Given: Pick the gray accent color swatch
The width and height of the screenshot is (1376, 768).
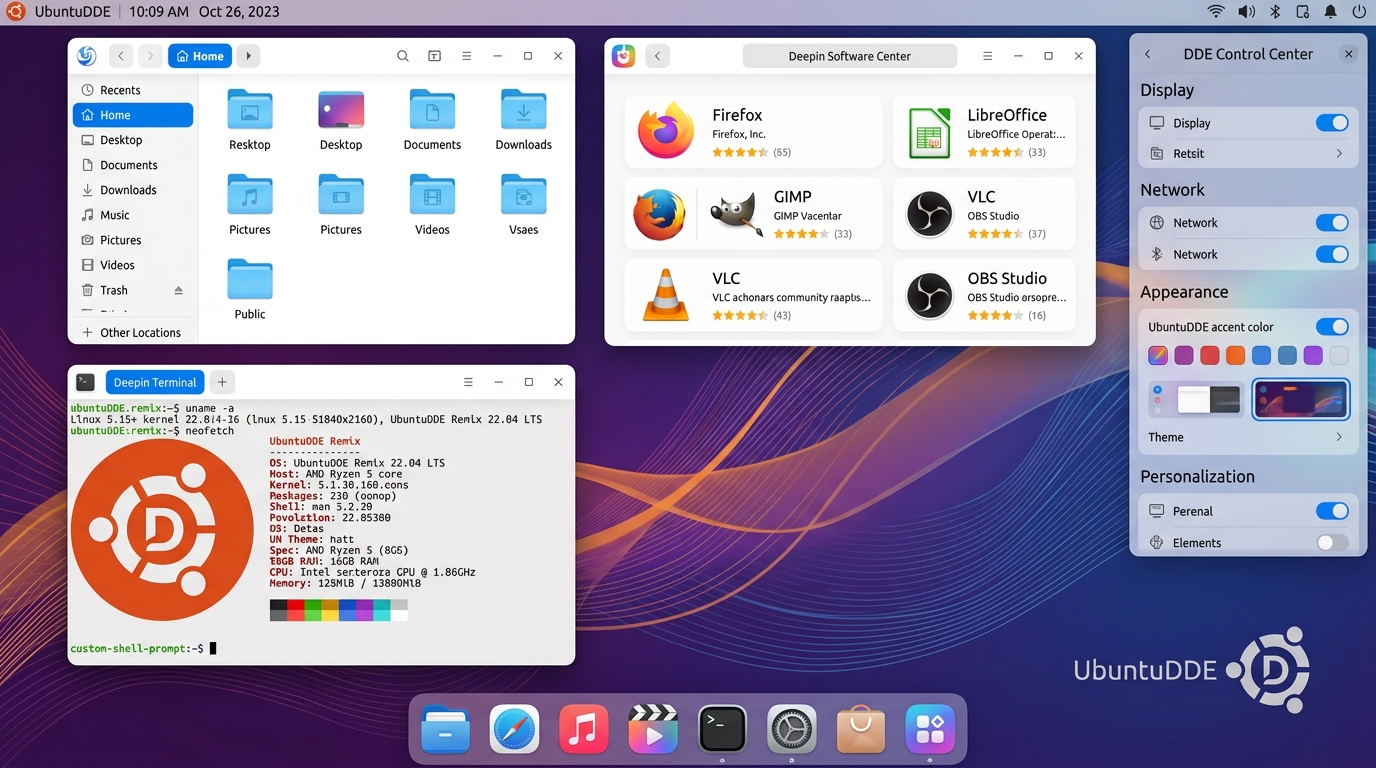Looking at the screenshot, I should [1339, 355].
